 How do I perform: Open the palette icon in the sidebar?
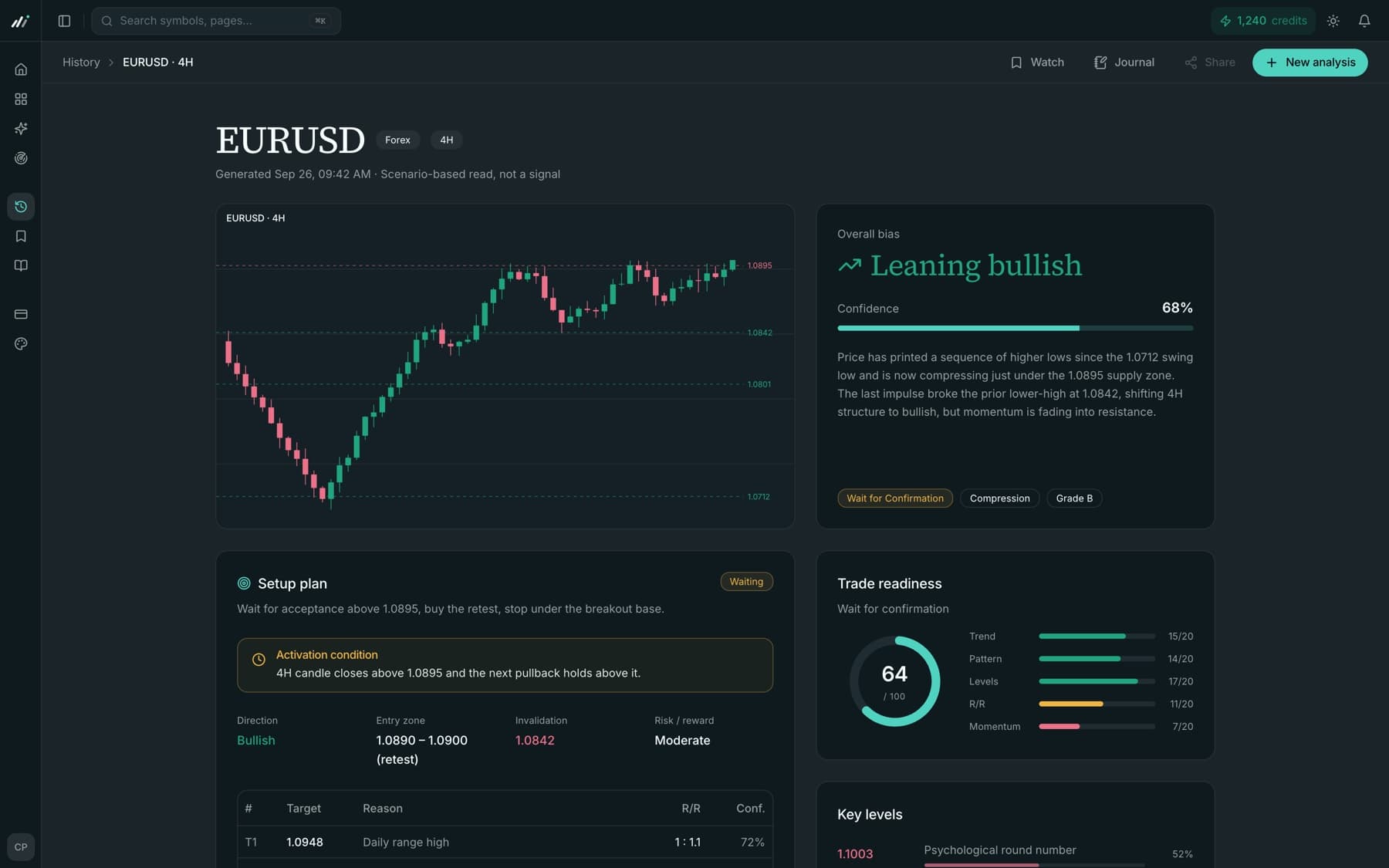[21, 344]
